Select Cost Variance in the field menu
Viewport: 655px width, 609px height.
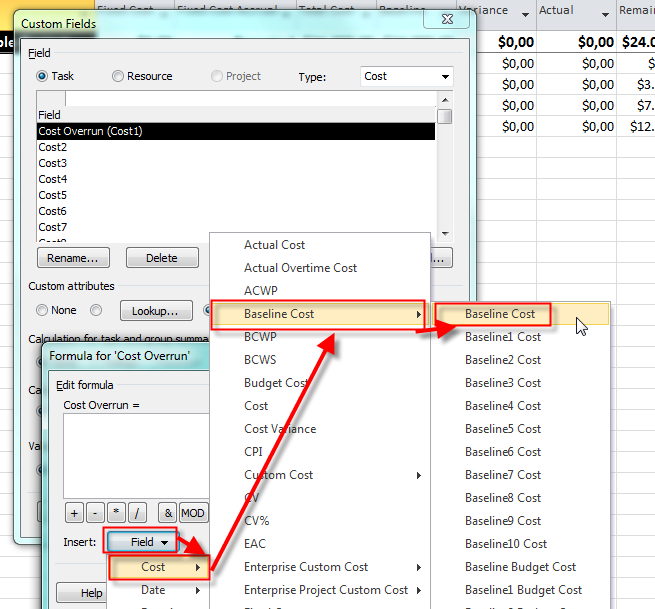tap(280, 429)
